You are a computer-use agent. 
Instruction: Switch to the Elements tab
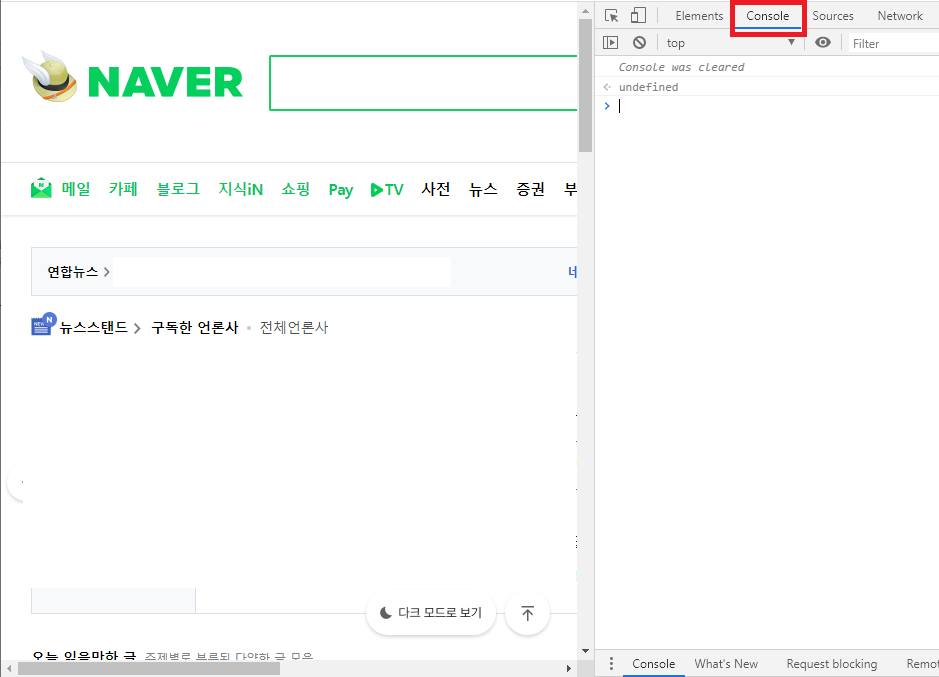click(699, 16)
